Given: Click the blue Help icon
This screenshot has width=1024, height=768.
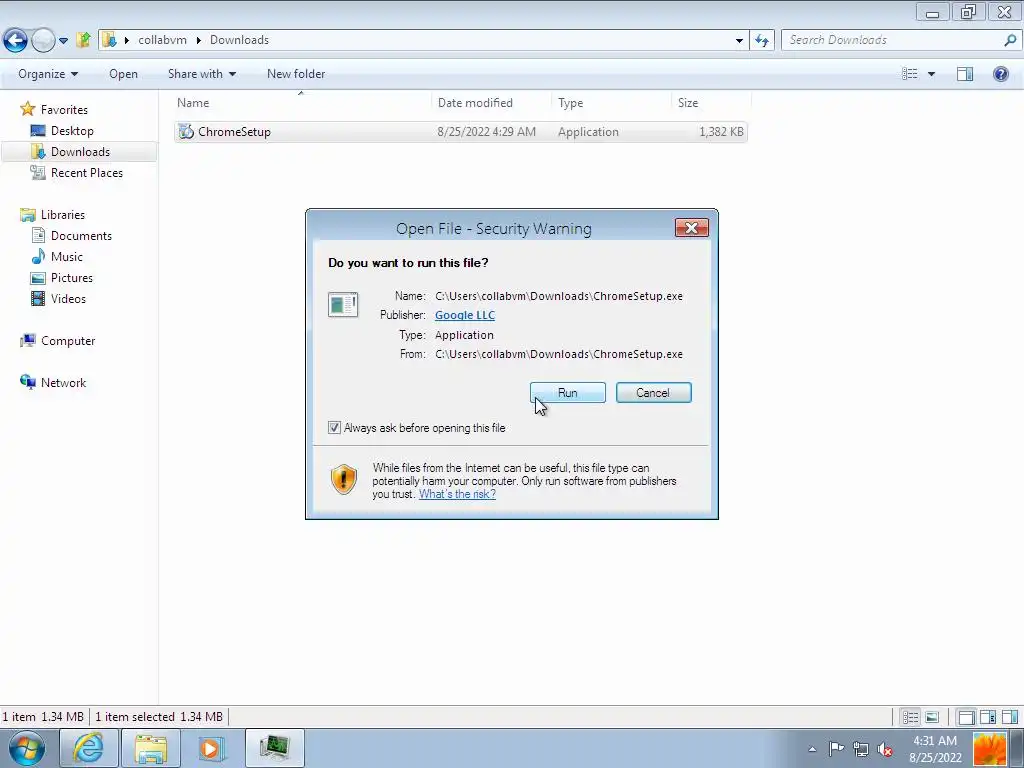Looking at the screenshot, I should click(x=1000, y=74).
